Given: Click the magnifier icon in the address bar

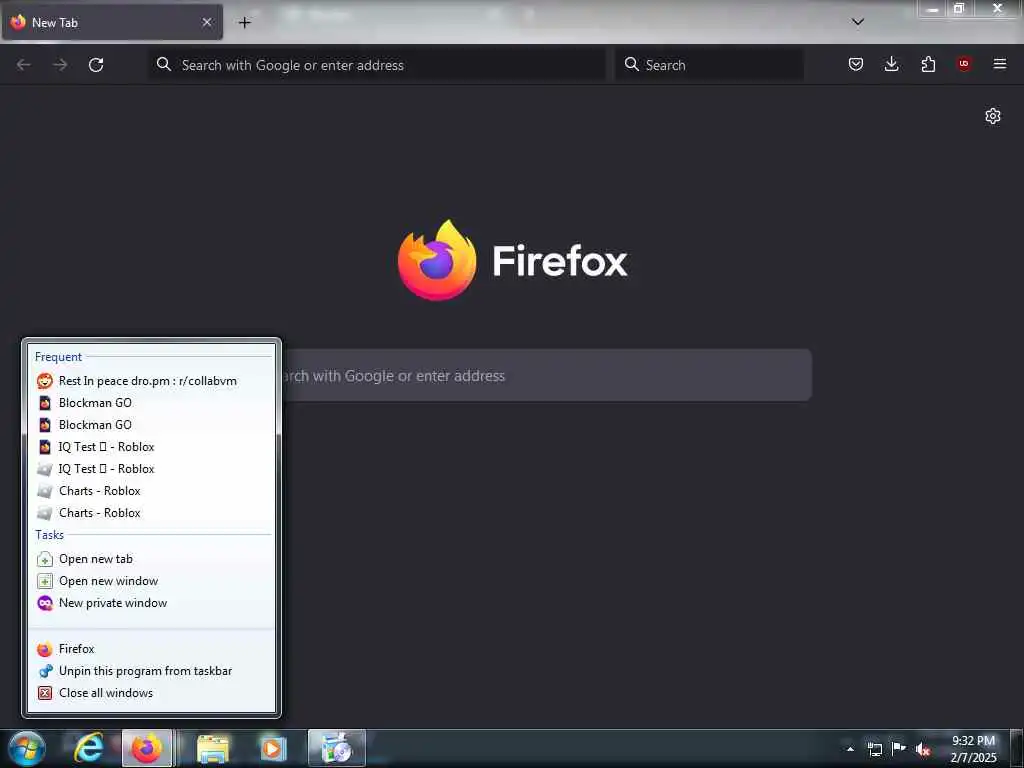Looking at the screenshot, I should click(x=164, y=64).
